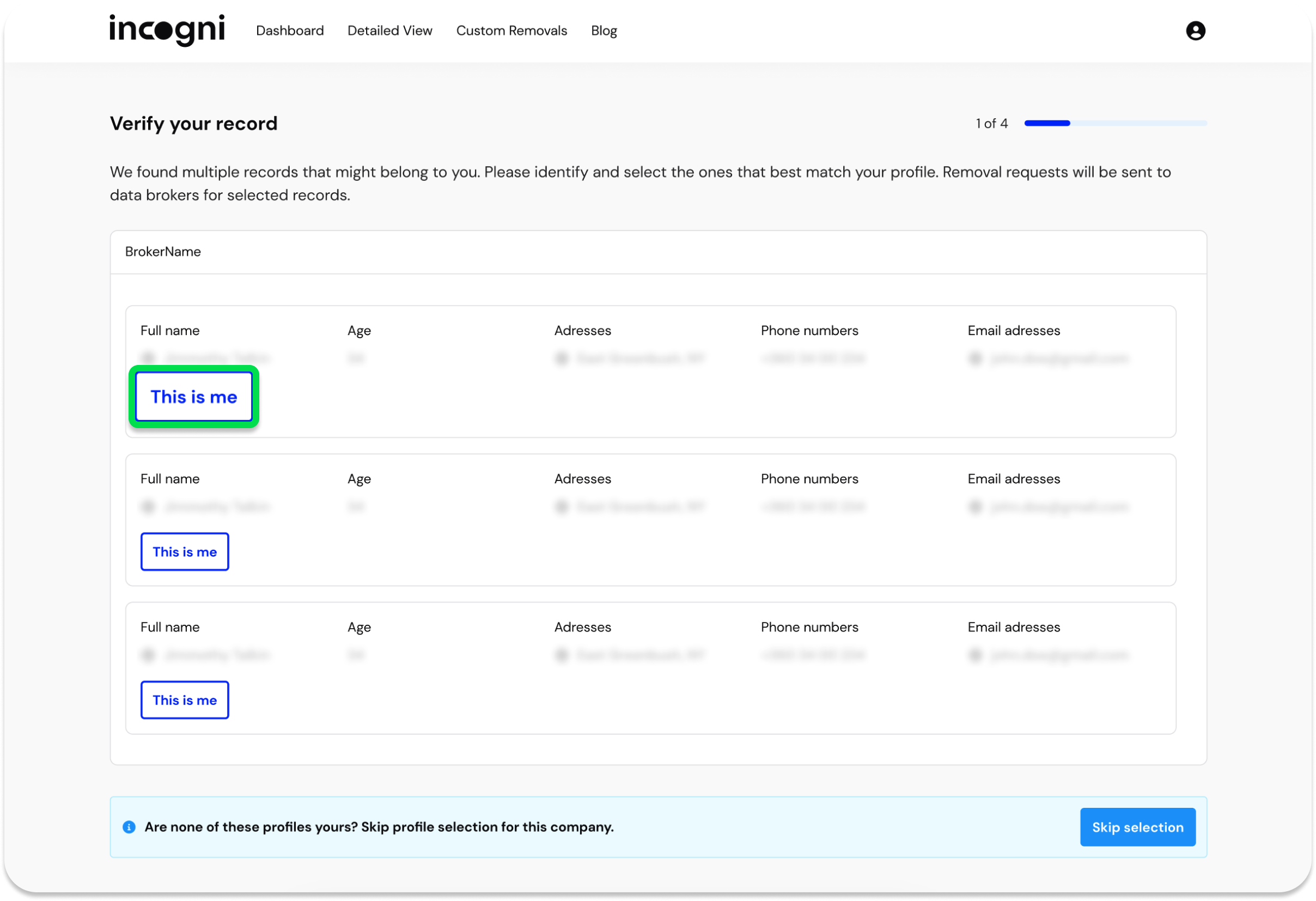Open the user account profile icon
1316x901 pixels.
coord(1195,31)
